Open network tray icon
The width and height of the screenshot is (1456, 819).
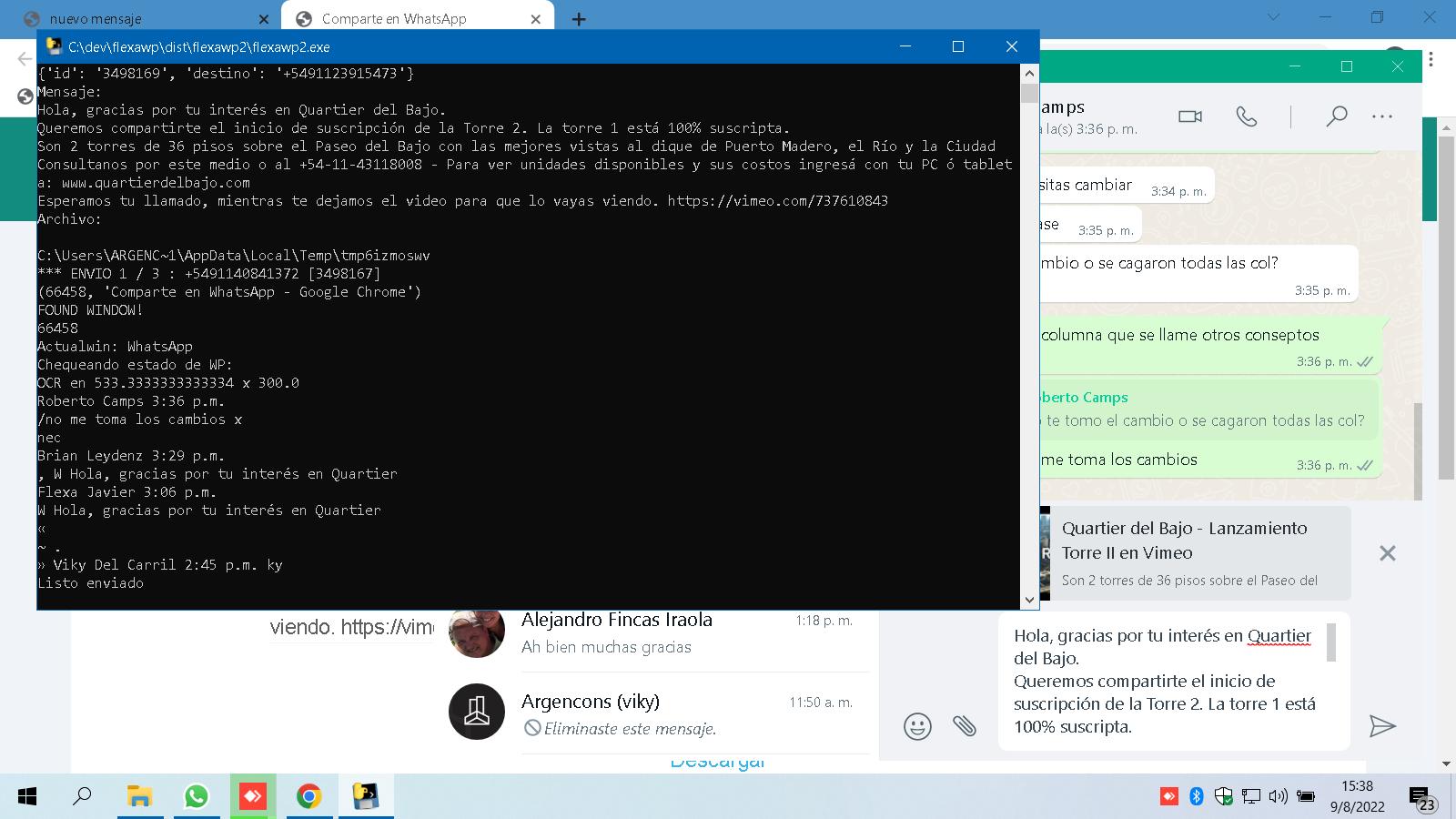(x=1251, y=797)
